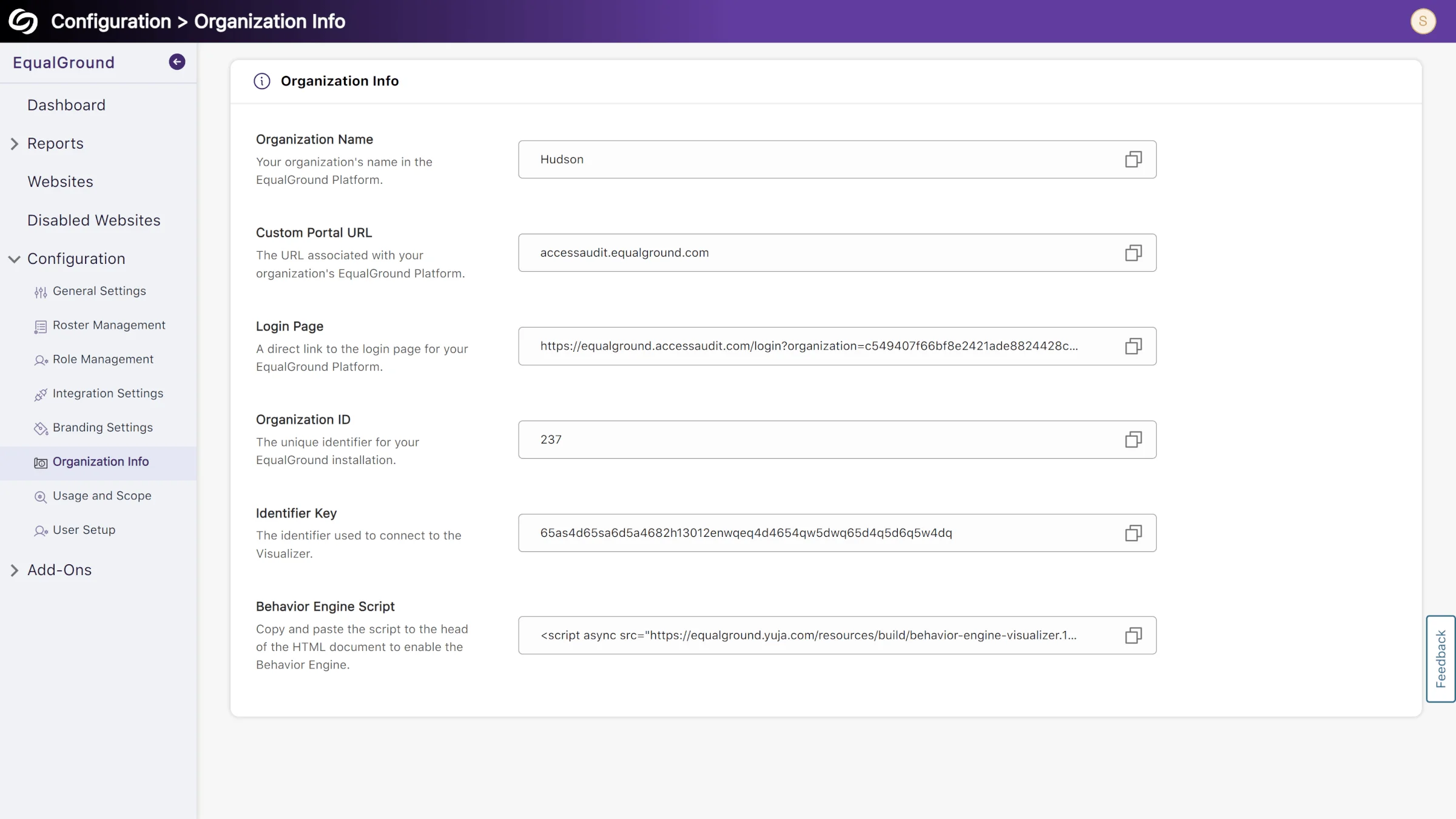Open the Feedback side tab
Screen dimensions: 1456x819
(x=1440, y=659)
